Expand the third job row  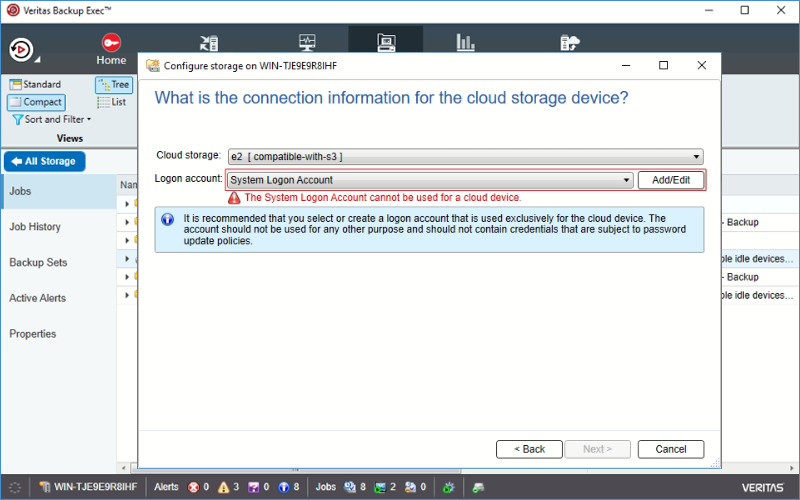point(127,240)
